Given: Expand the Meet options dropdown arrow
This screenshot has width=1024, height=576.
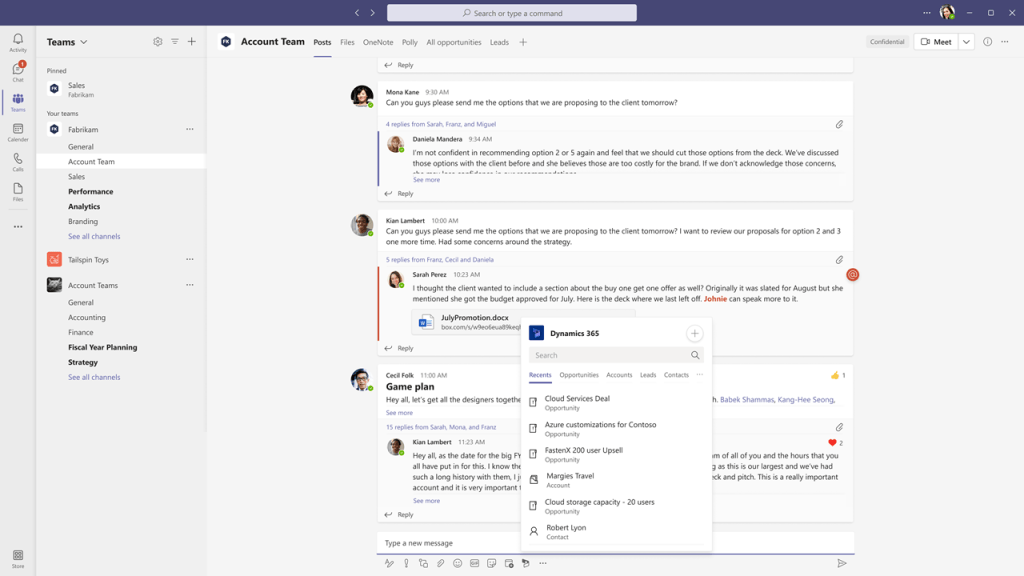Looking at the screenshot, I should coord(966,42).
